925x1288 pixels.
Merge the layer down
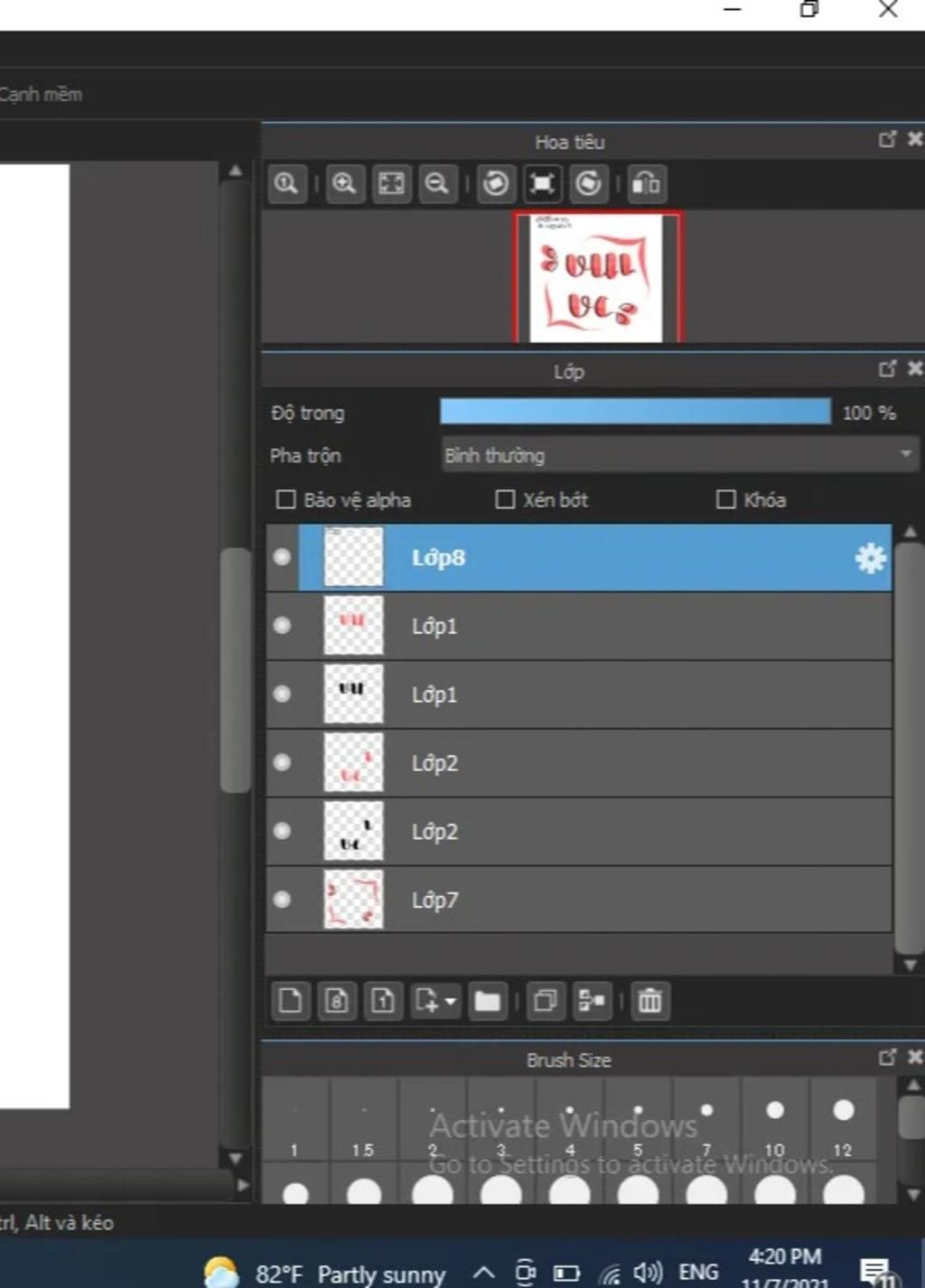tap(592, 1001)
